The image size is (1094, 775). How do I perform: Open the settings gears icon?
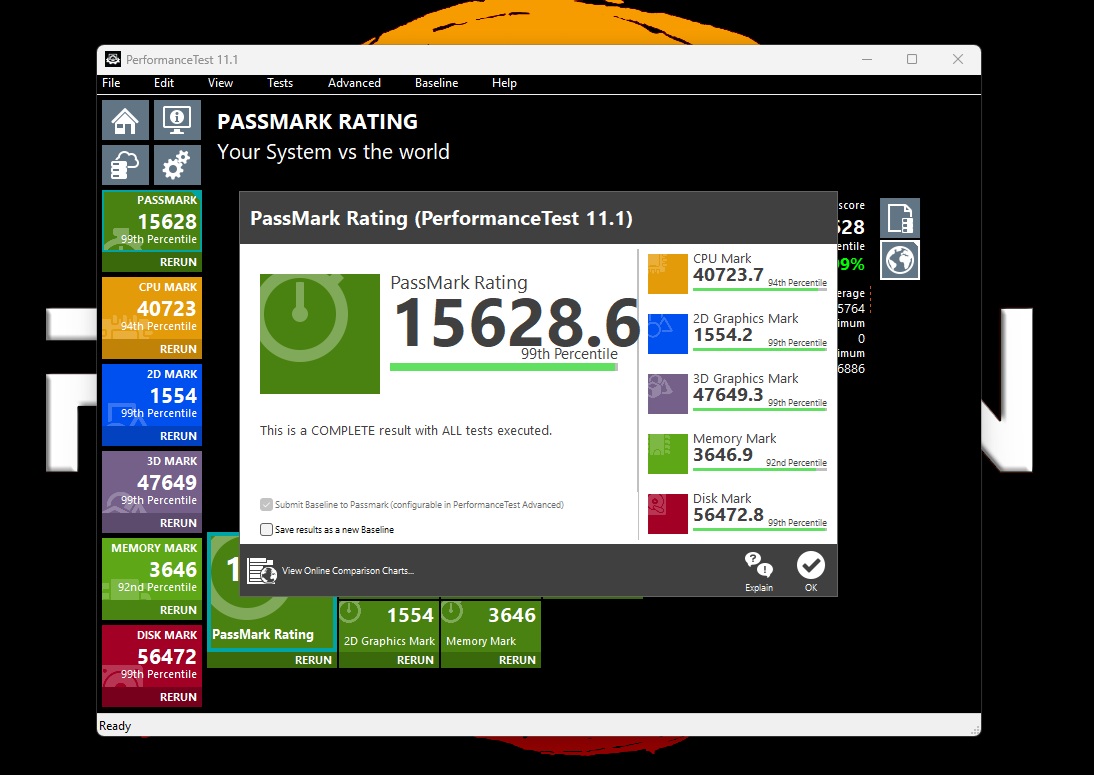coord(177,165)
